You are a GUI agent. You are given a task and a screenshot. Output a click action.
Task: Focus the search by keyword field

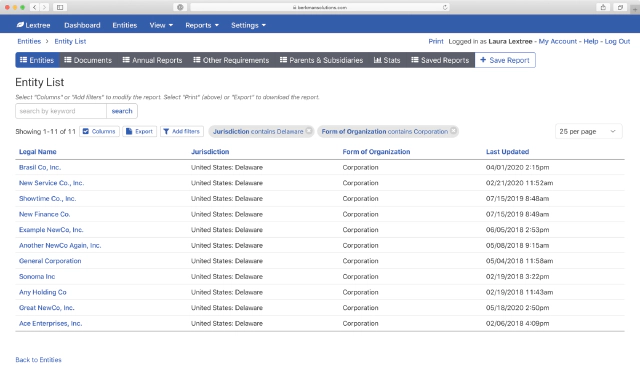pos(61,111)
